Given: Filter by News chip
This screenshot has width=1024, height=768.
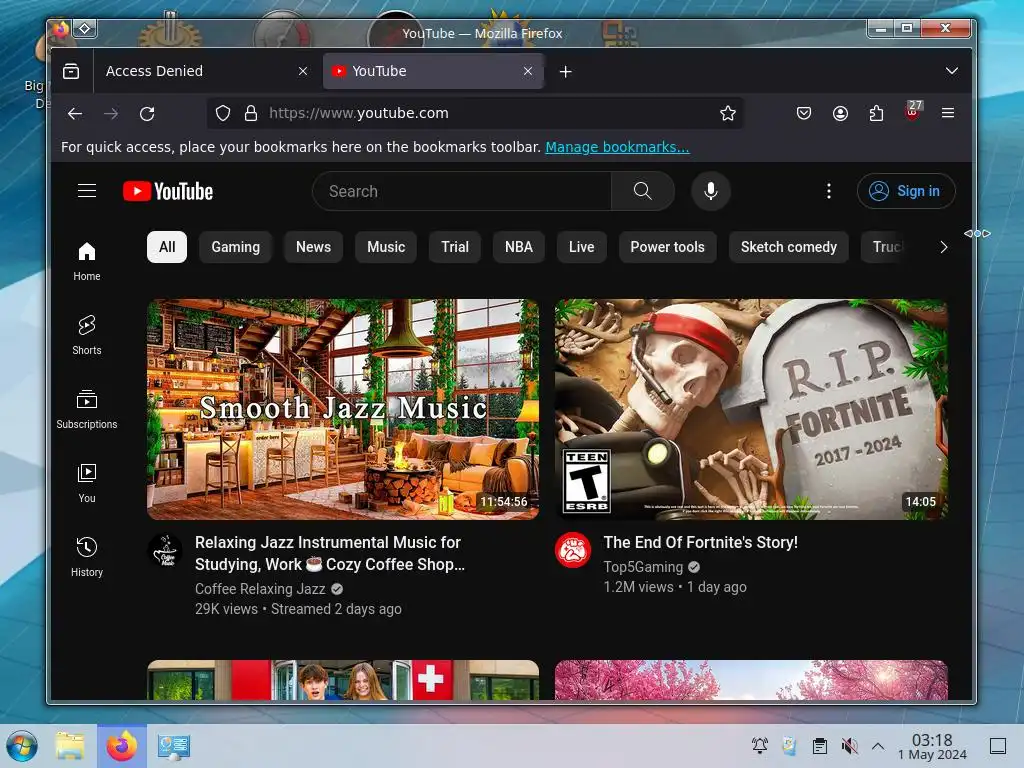Looking at the screenshot, I should click(x=313, y=247).
